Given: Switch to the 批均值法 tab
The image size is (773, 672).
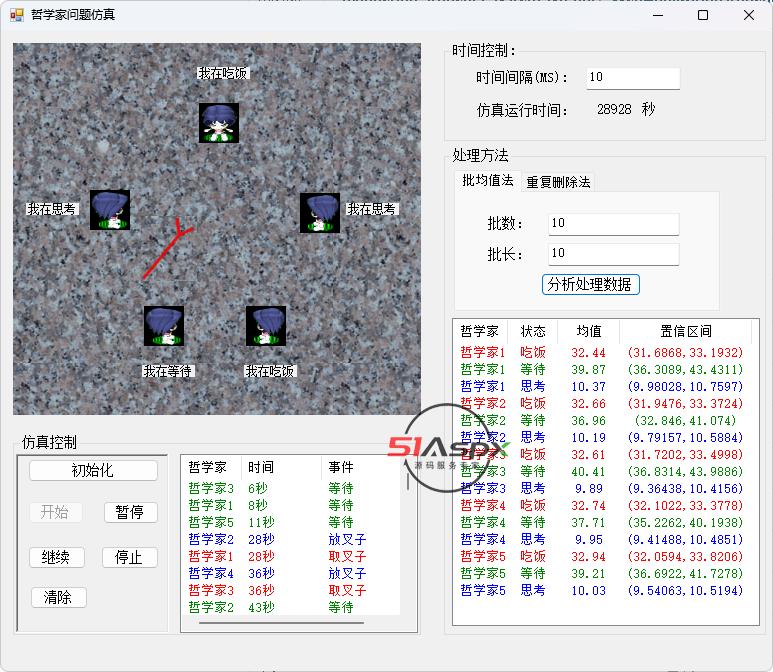Looking at the screenshot, I should [487, 181].
